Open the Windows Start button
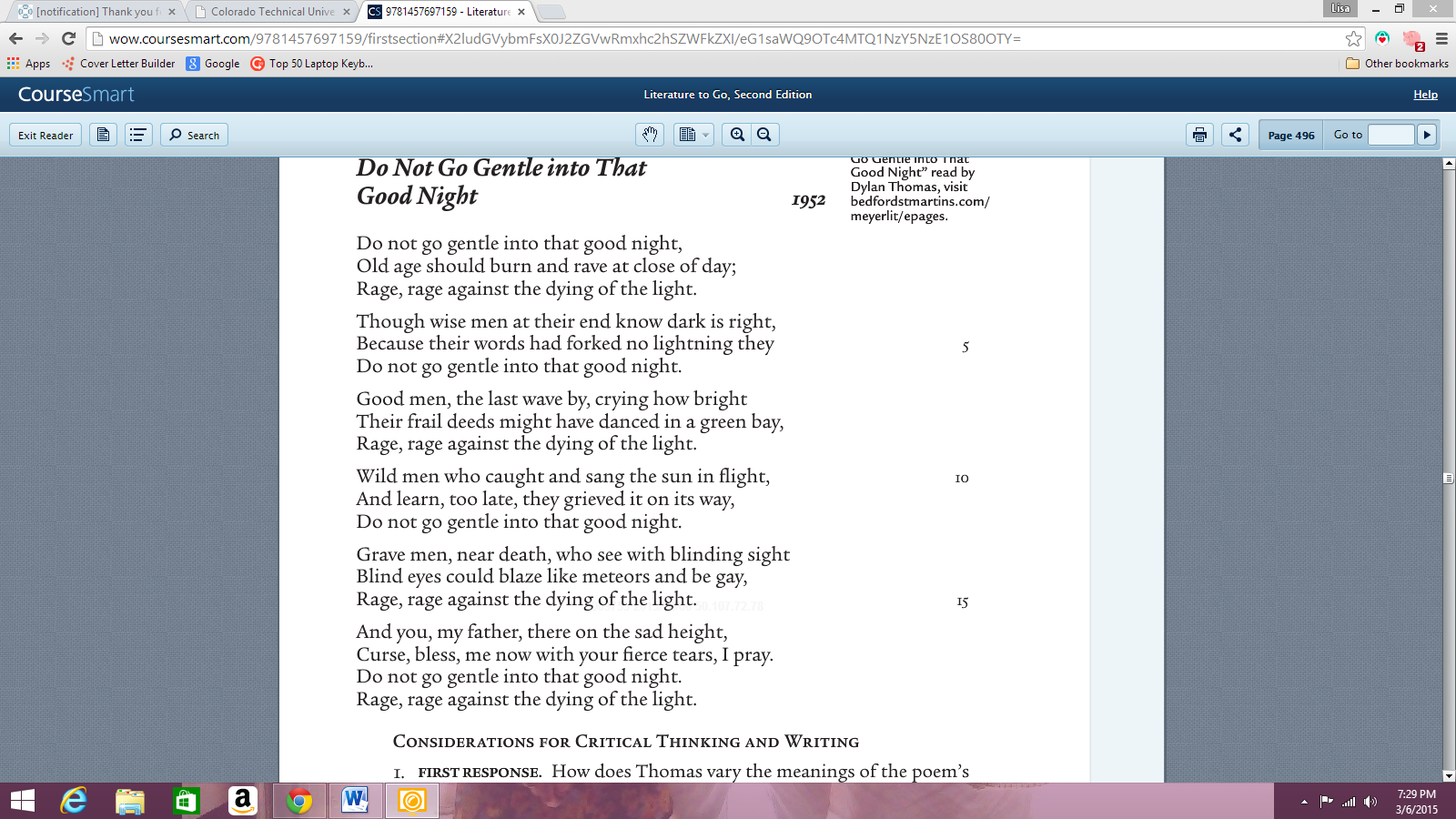 22,801
